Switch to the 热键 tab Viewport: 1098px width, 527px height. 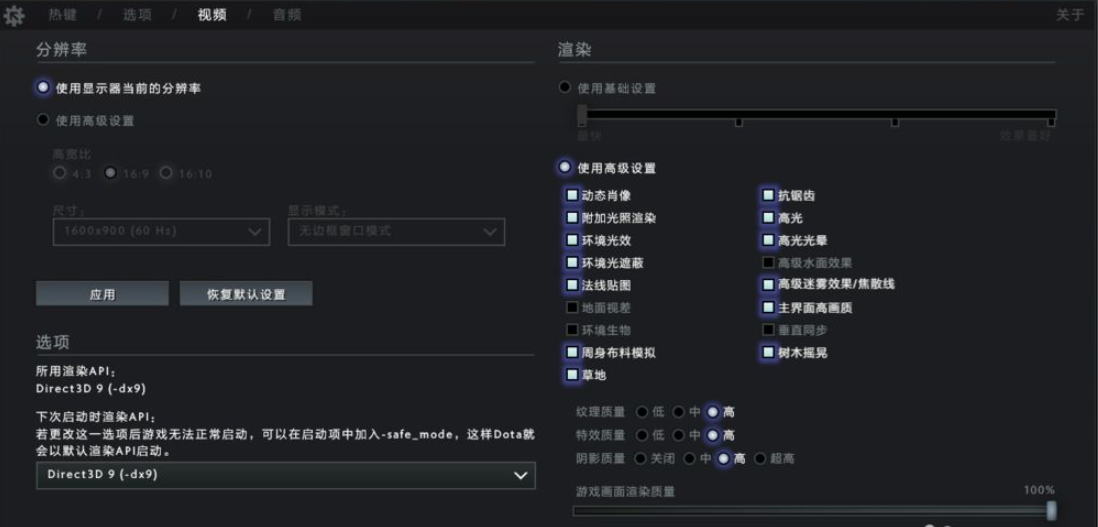click(62, 15)
